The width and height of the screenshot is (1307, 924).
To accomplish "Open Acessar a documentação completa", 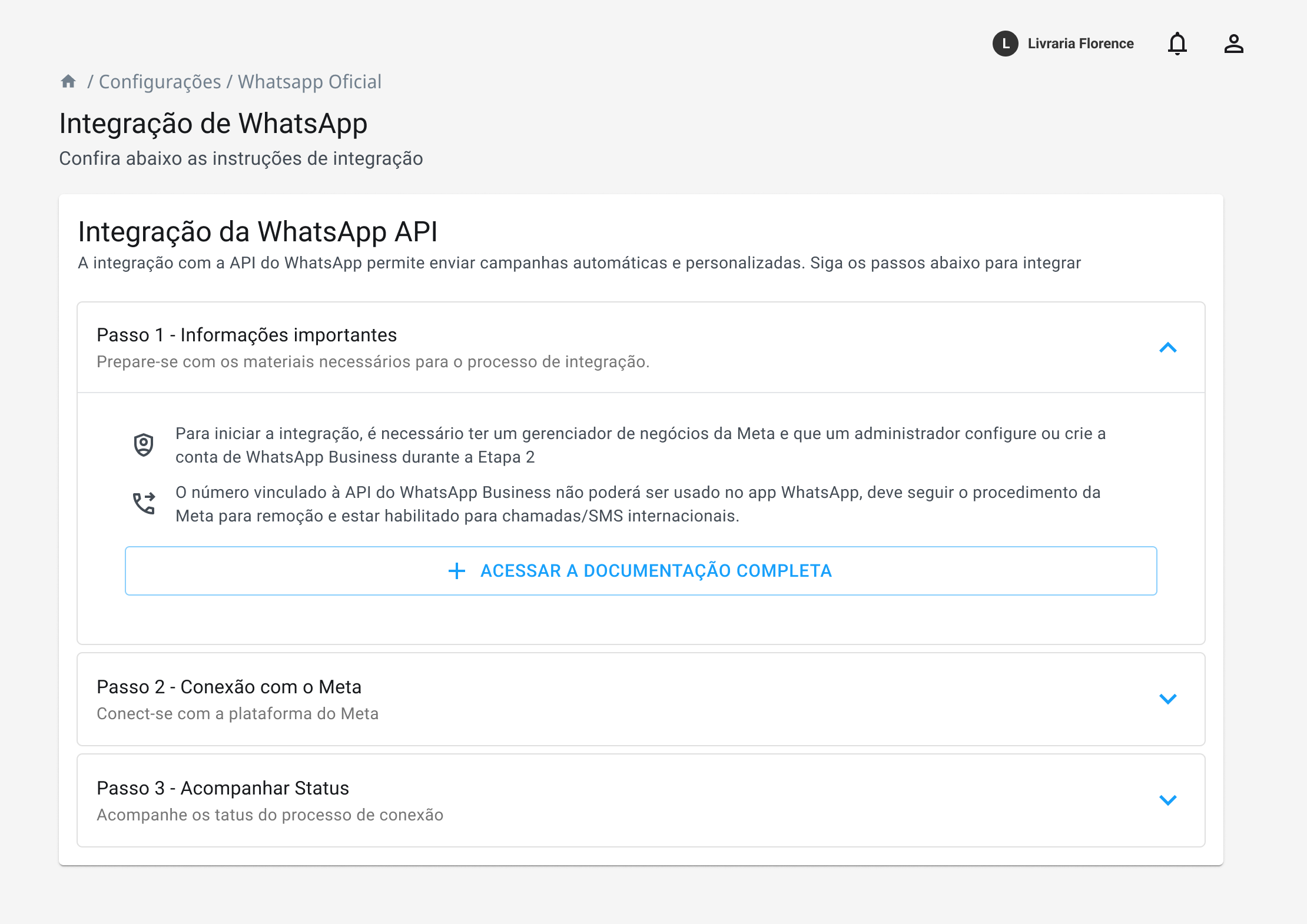I will click(655, 571).
